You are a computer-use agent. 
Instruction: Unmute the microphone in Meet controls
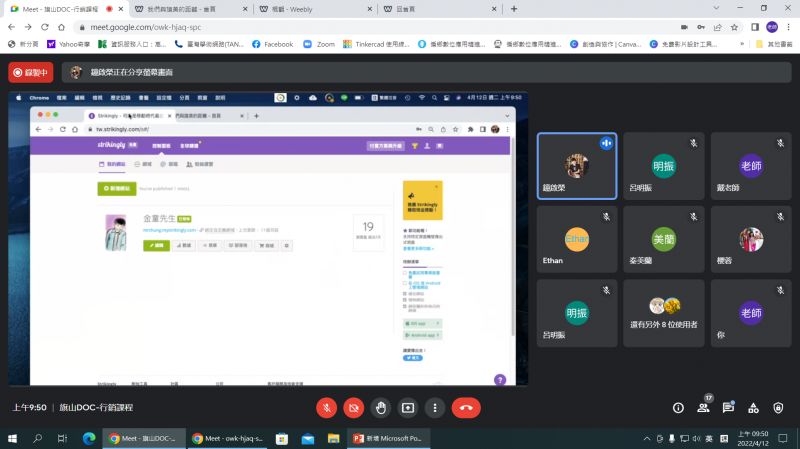click(326, 408)
